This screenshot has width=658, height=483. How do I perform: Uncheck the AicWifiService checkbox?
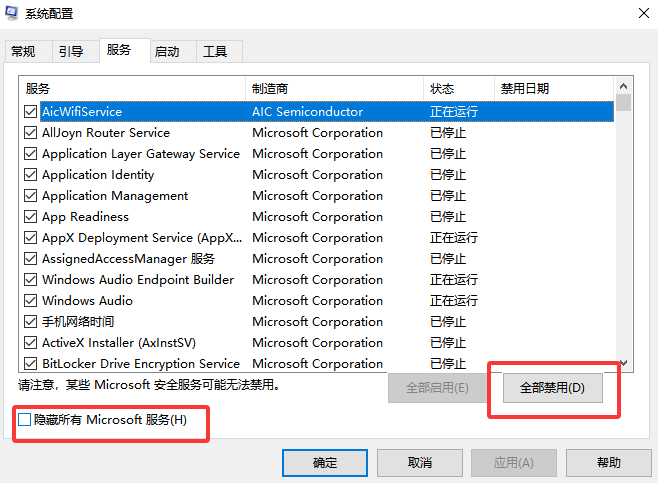click(x=30, y=112)
